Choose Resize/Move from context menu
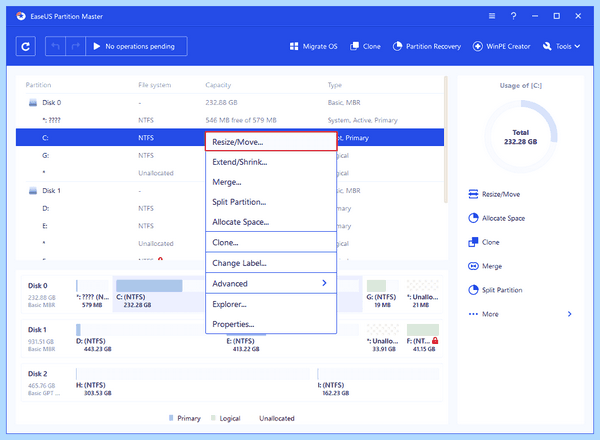The height and width of the screenshot is (440, 600). [271, 142]
